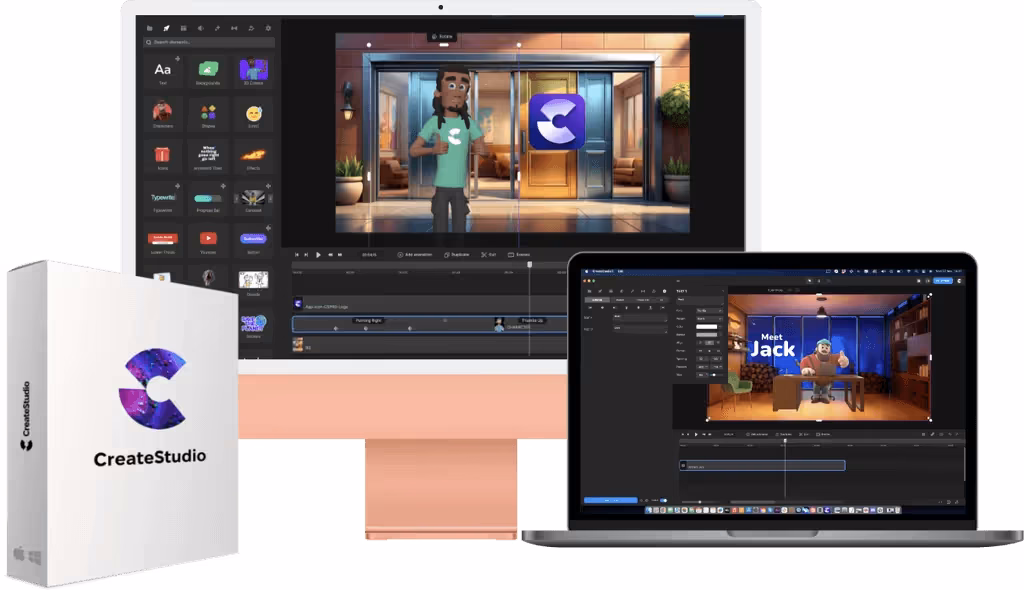Click the Add animation button
This screenshot has height=590, width=1024.
[415, 255]
